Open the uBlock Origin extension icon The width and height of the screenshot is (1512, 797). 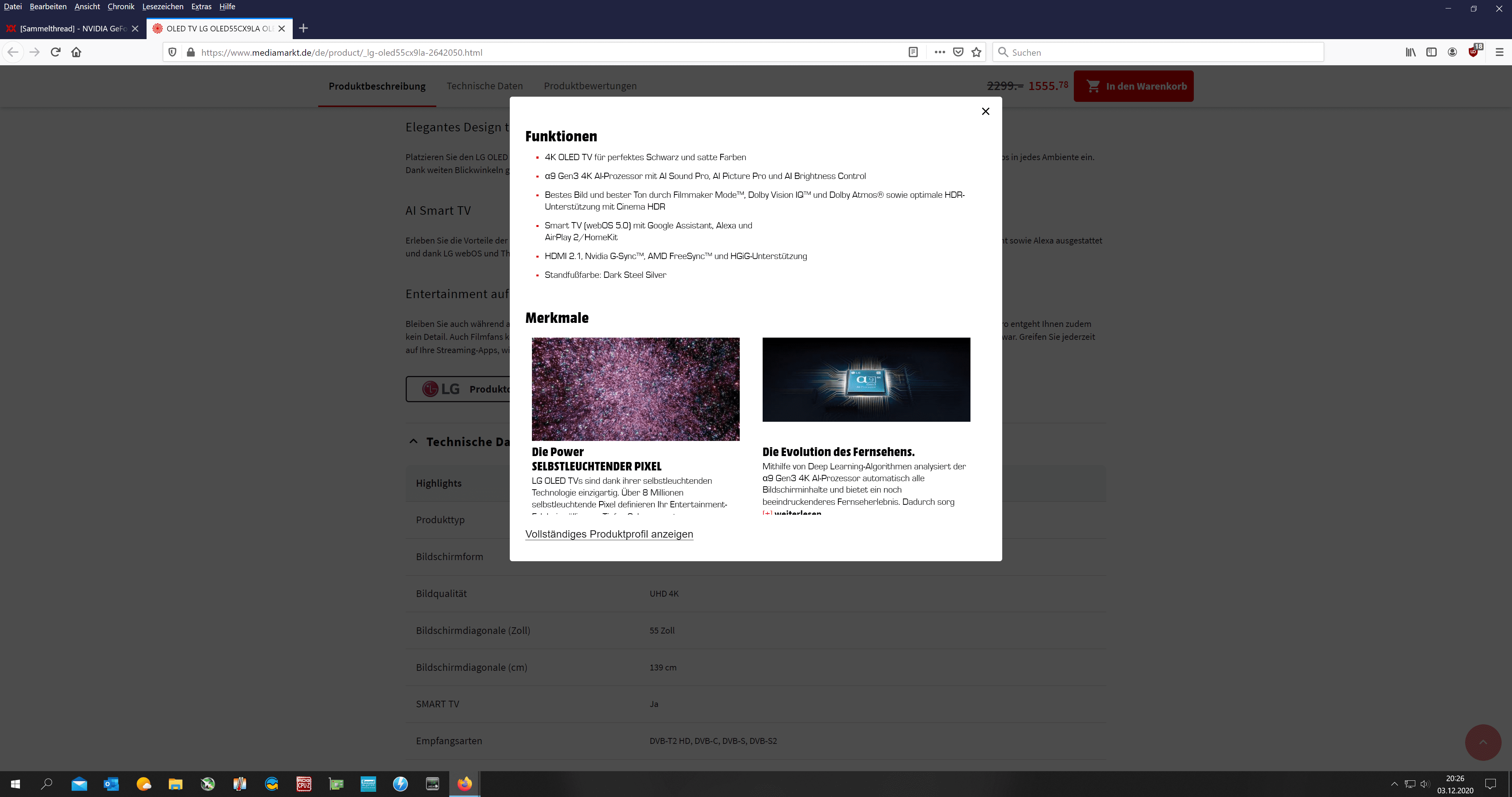click(1473, 52)
